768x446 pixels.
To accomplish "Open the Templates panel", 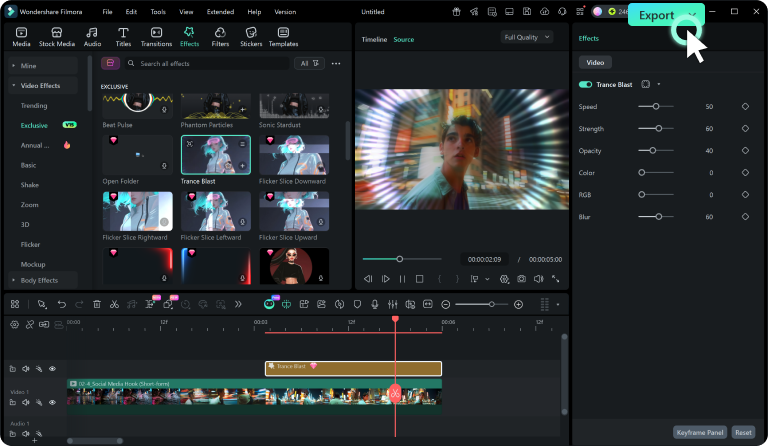I will (x=283, y=37).
